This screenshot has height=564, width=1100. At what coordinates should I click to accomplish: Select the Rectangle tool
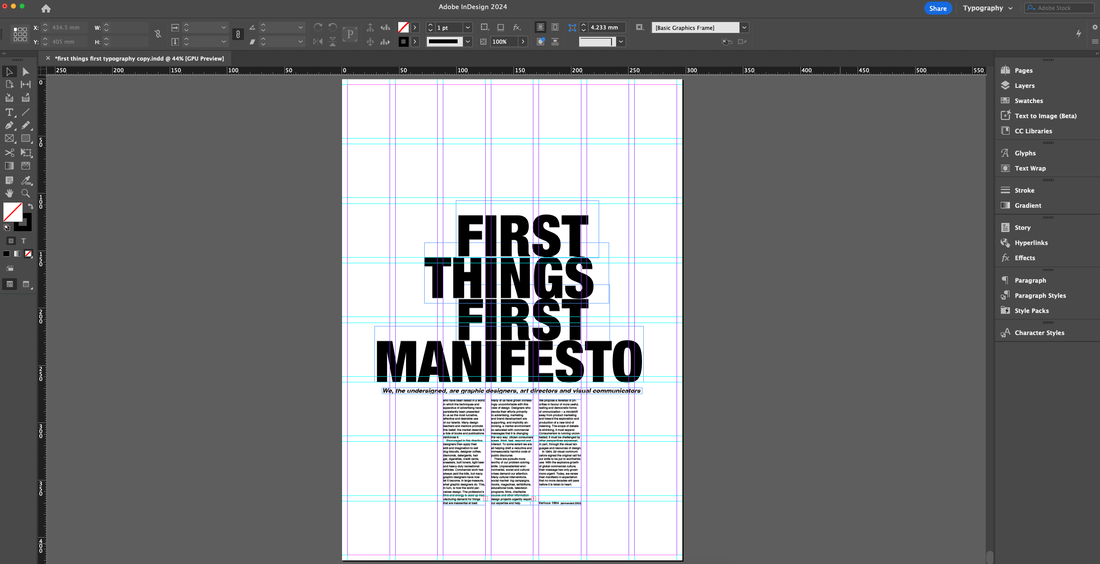point(26,139)
